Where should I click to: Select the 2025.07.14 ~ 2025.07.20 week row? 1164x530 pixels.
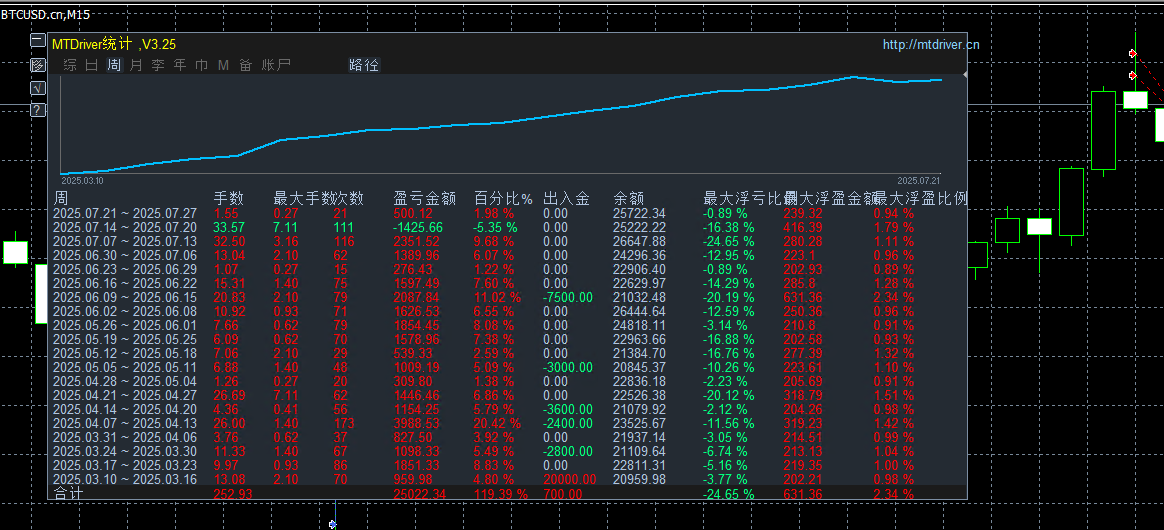(x=509, y=226)
